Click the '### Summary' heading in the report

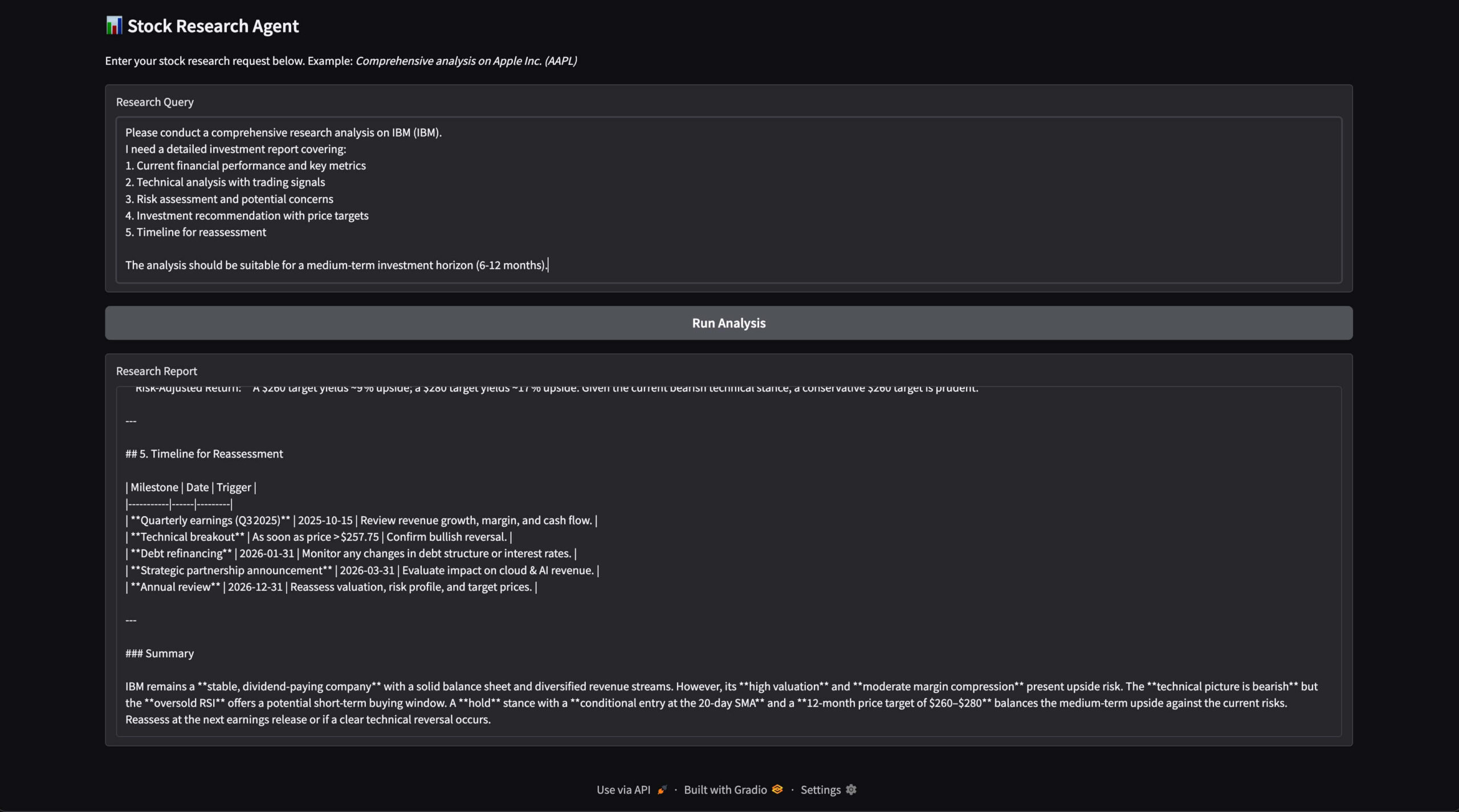tap(160, 654)
